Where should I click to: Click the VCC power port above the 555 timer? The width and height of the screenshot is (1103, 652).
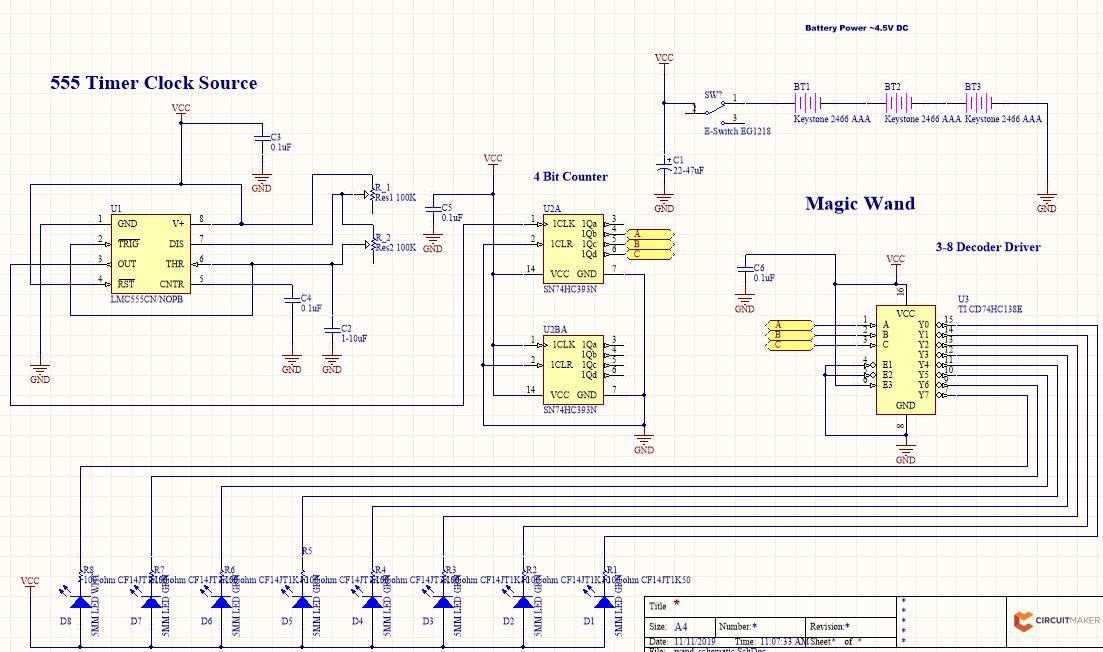pyautogui.click(x=181, y=109)
